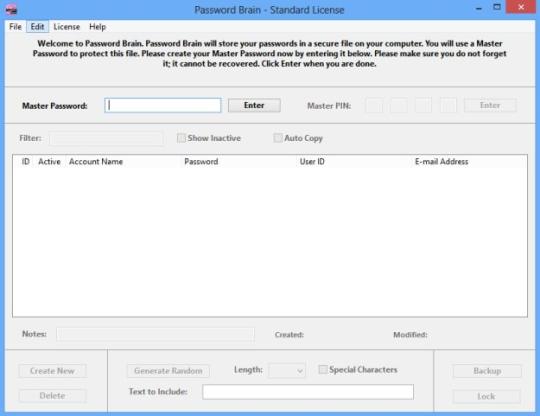
Task: Close the Password Brain window
Action: pos(521,7)
